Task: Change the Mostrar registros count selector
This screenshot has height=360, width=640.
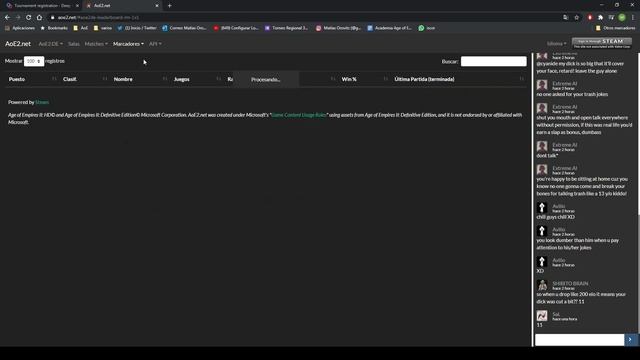Action: point(34,61)
